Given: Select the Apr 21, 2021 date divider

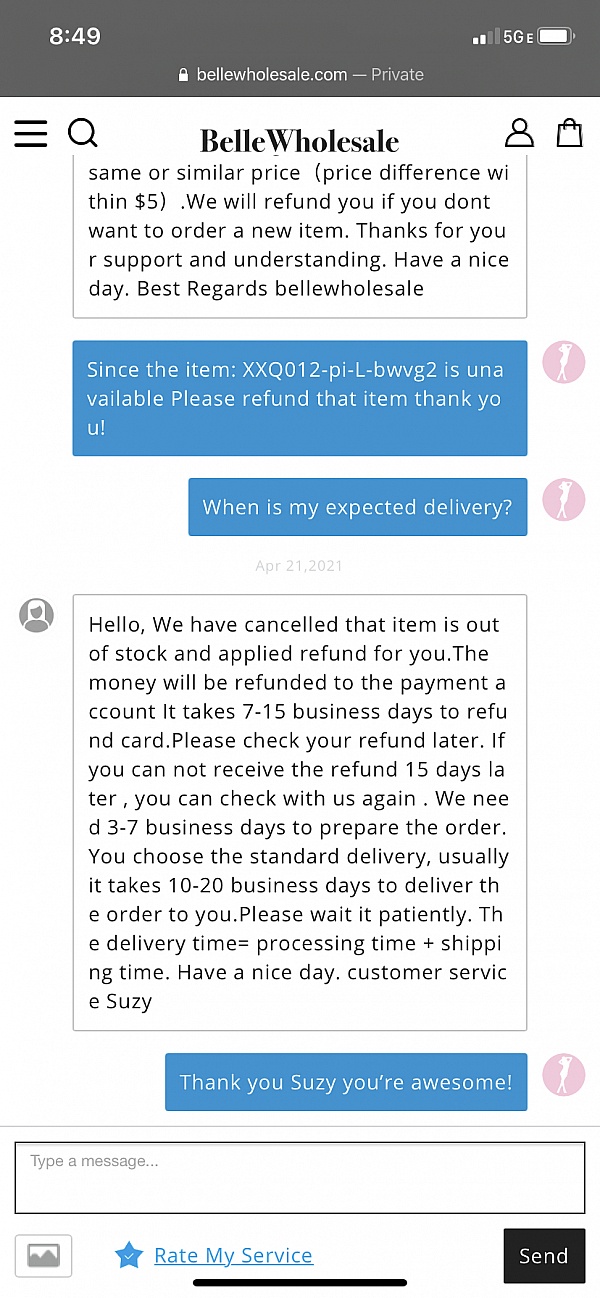Looking at the screenshot, I should pyautogui.click(x=299, y=565).
